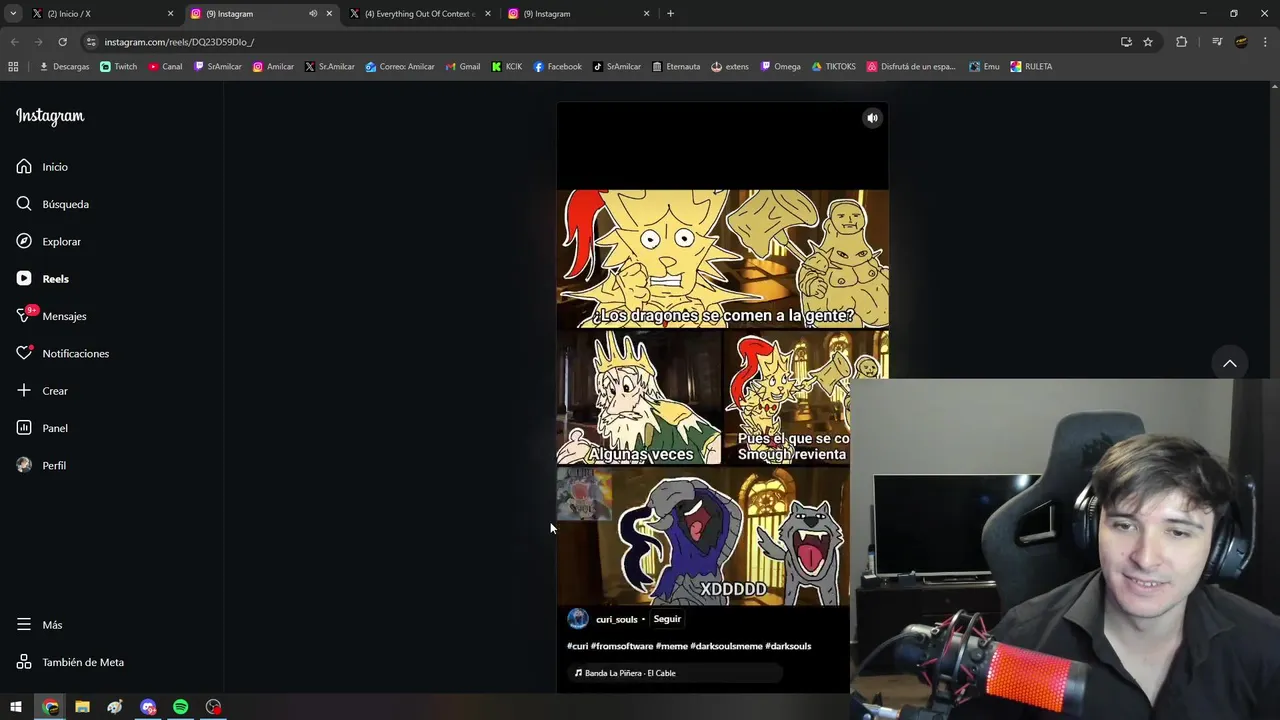The width and height of the screenshot is (1280, 720).
Task: Bookmark this page with star icon
Action: pos(1148,42)
